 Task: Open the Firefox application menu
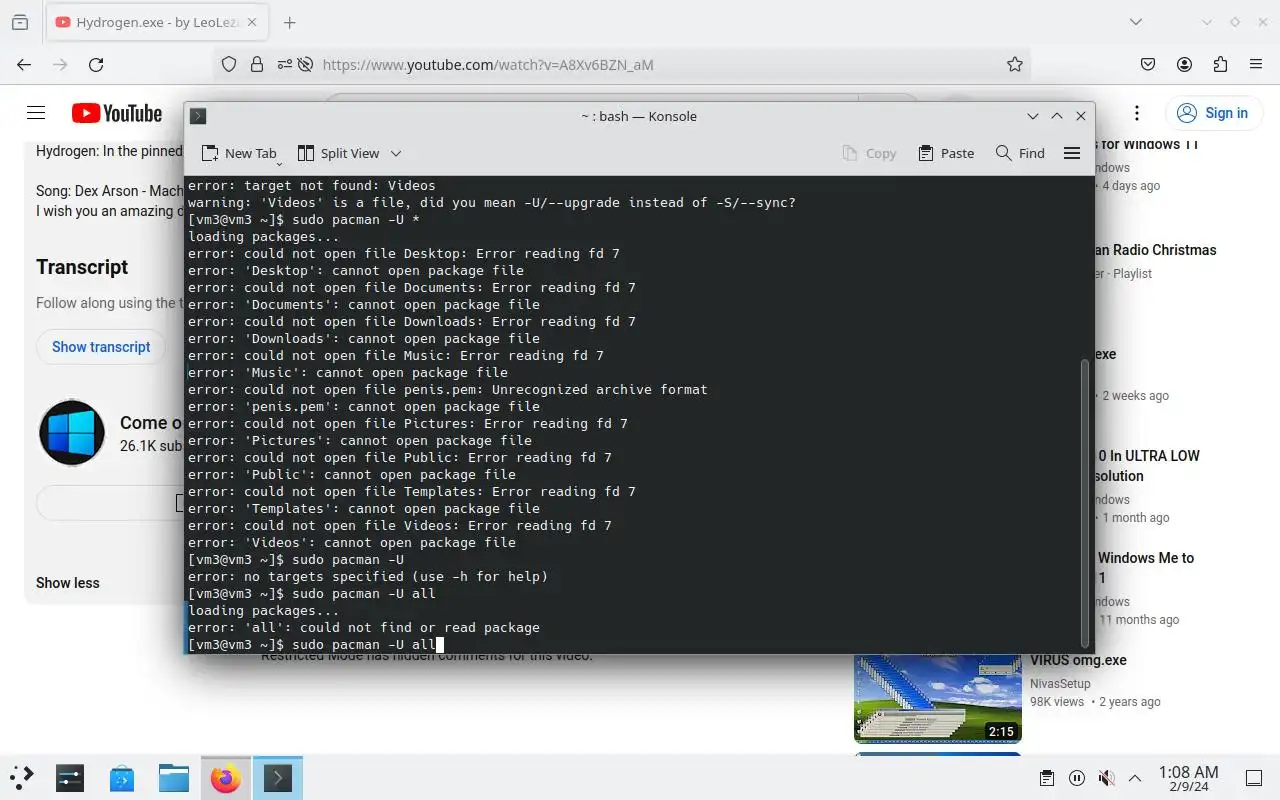(x=1256, y=64)
